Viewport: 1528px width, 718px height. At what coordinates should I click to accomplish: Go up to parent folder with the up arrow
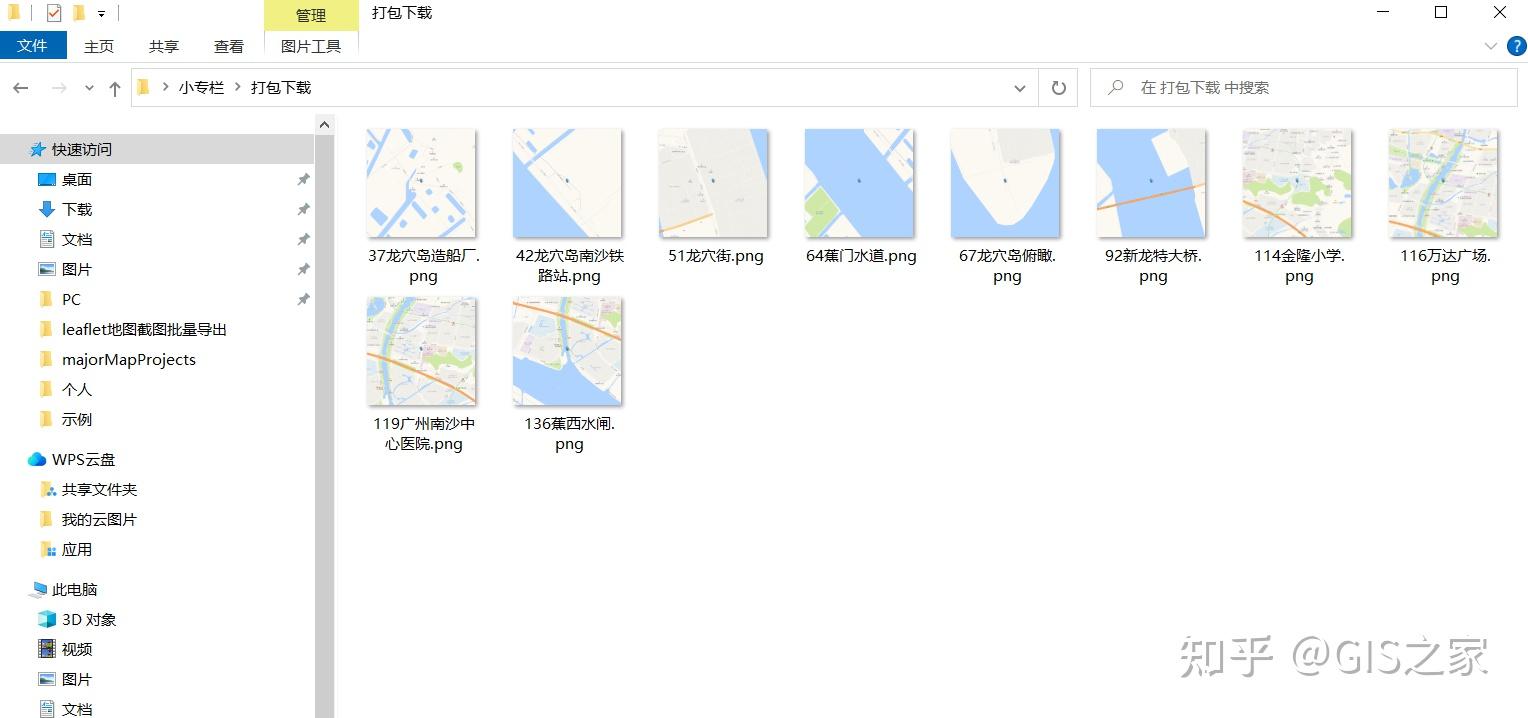[114, 87]
